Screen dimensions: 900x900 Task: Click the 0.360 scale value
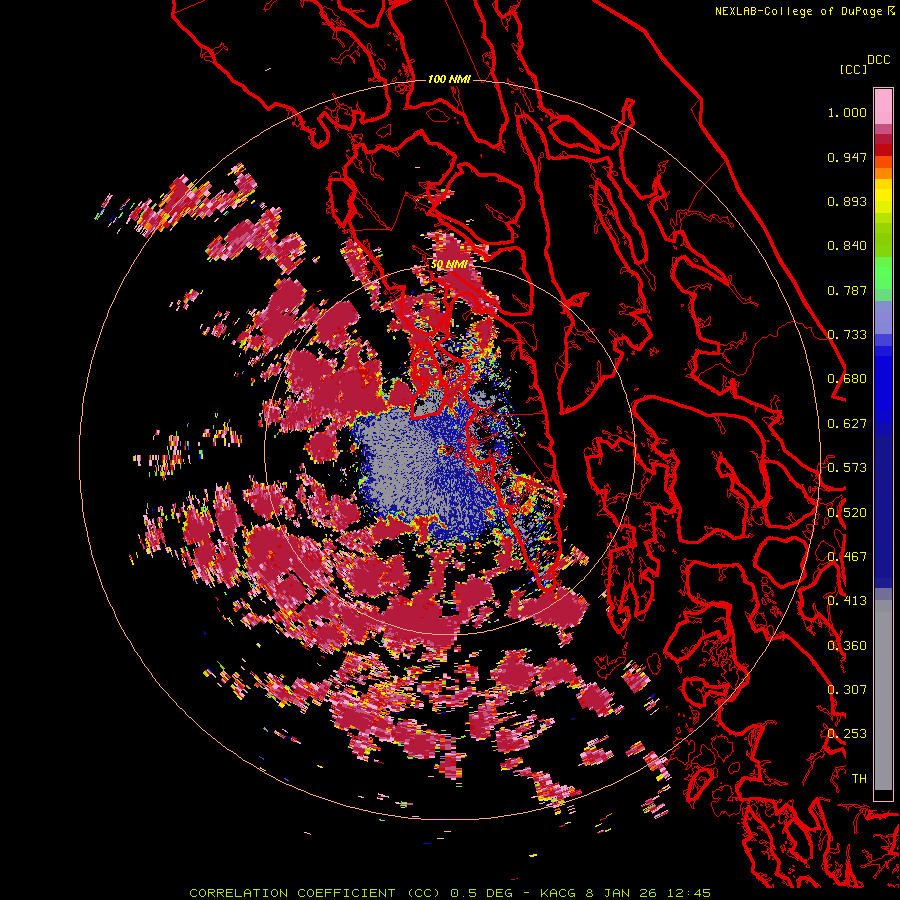point(847,646)
